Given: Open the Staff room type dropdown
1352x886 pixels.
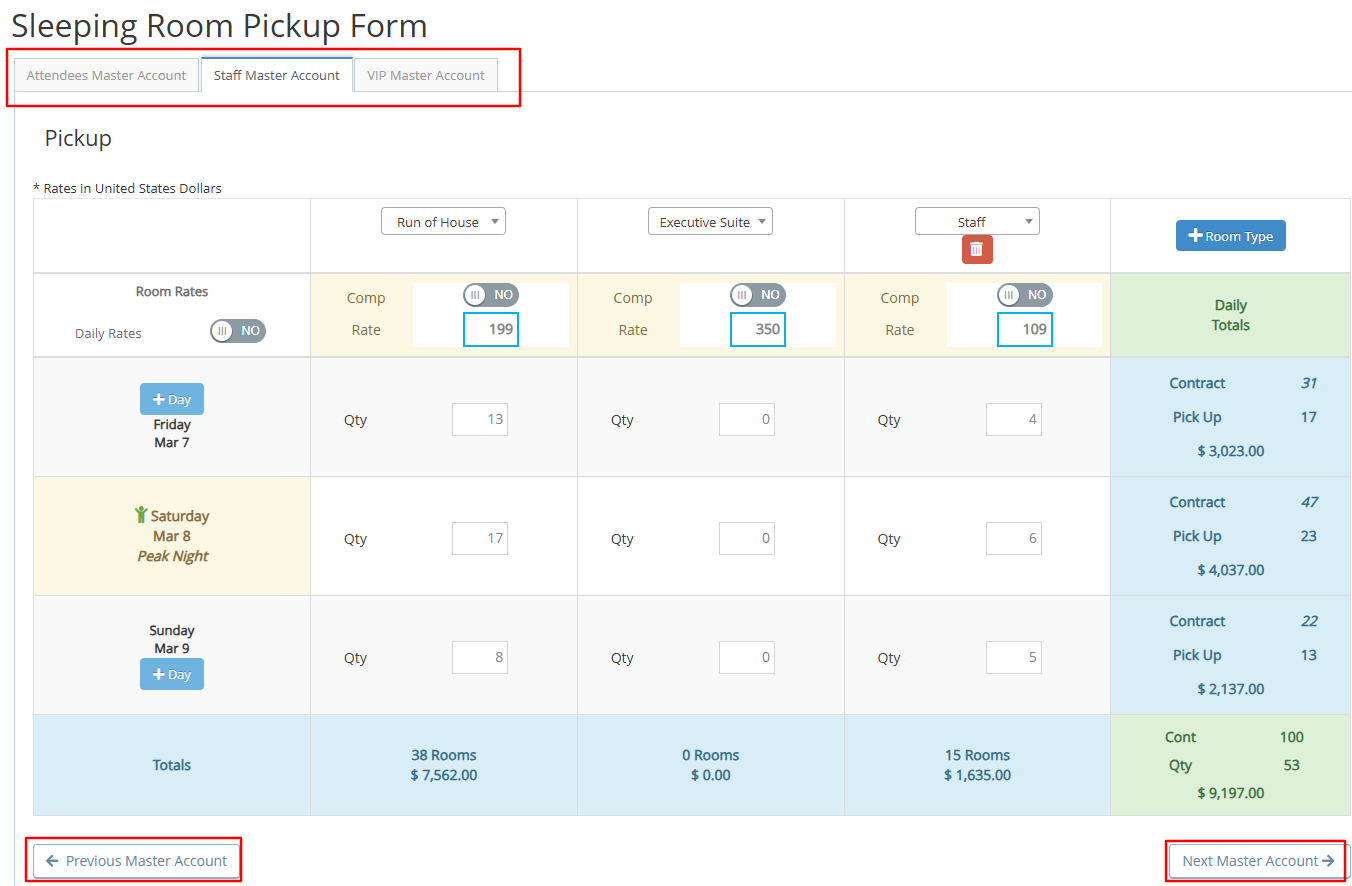Looking at the screenshot, I should (977, 222).
